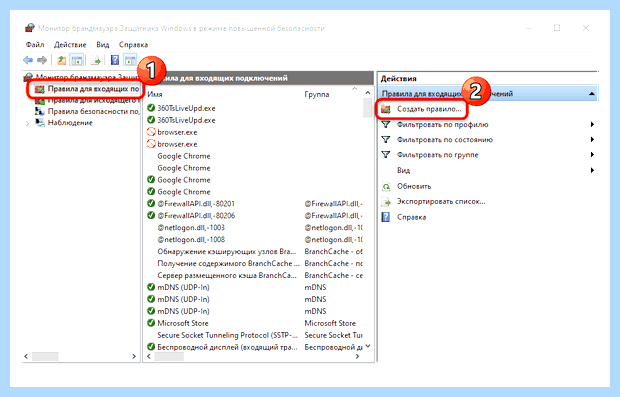
Task: Click Фильтровать по группе action
Action: tap(438, 155)
